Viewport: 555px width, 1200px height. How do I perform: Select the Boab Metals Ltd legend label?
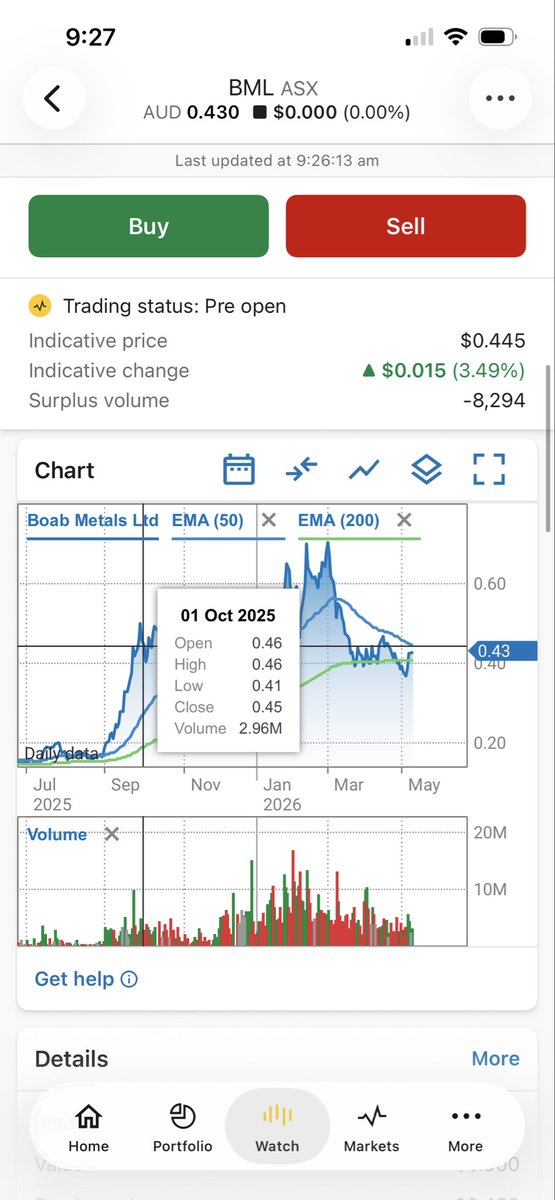[x=93, y=520]
